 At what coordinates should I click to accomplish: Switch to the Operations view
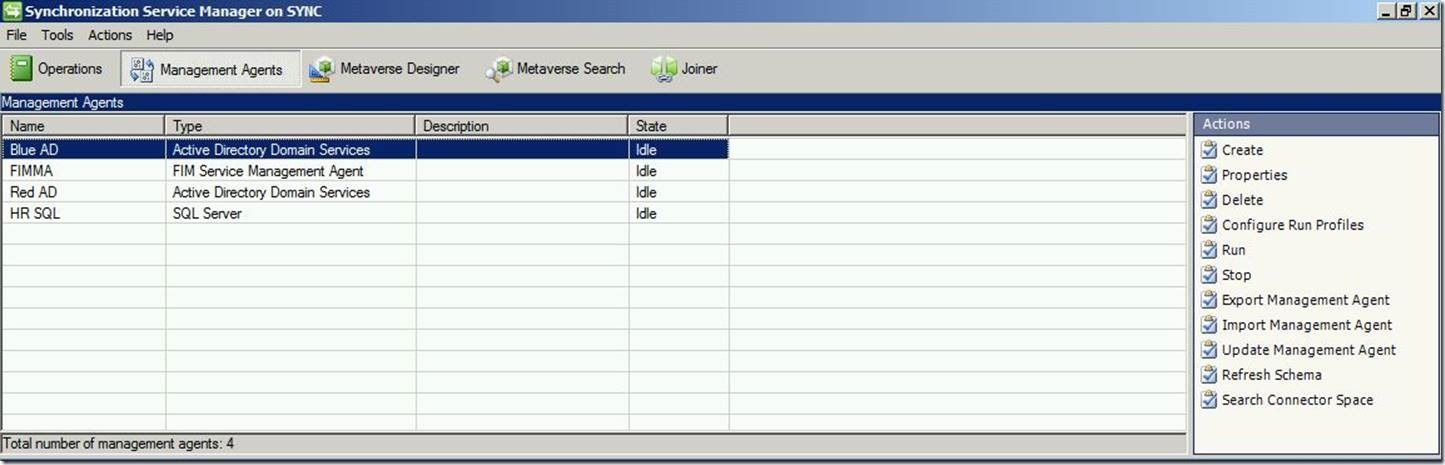(x=57, y=69)
